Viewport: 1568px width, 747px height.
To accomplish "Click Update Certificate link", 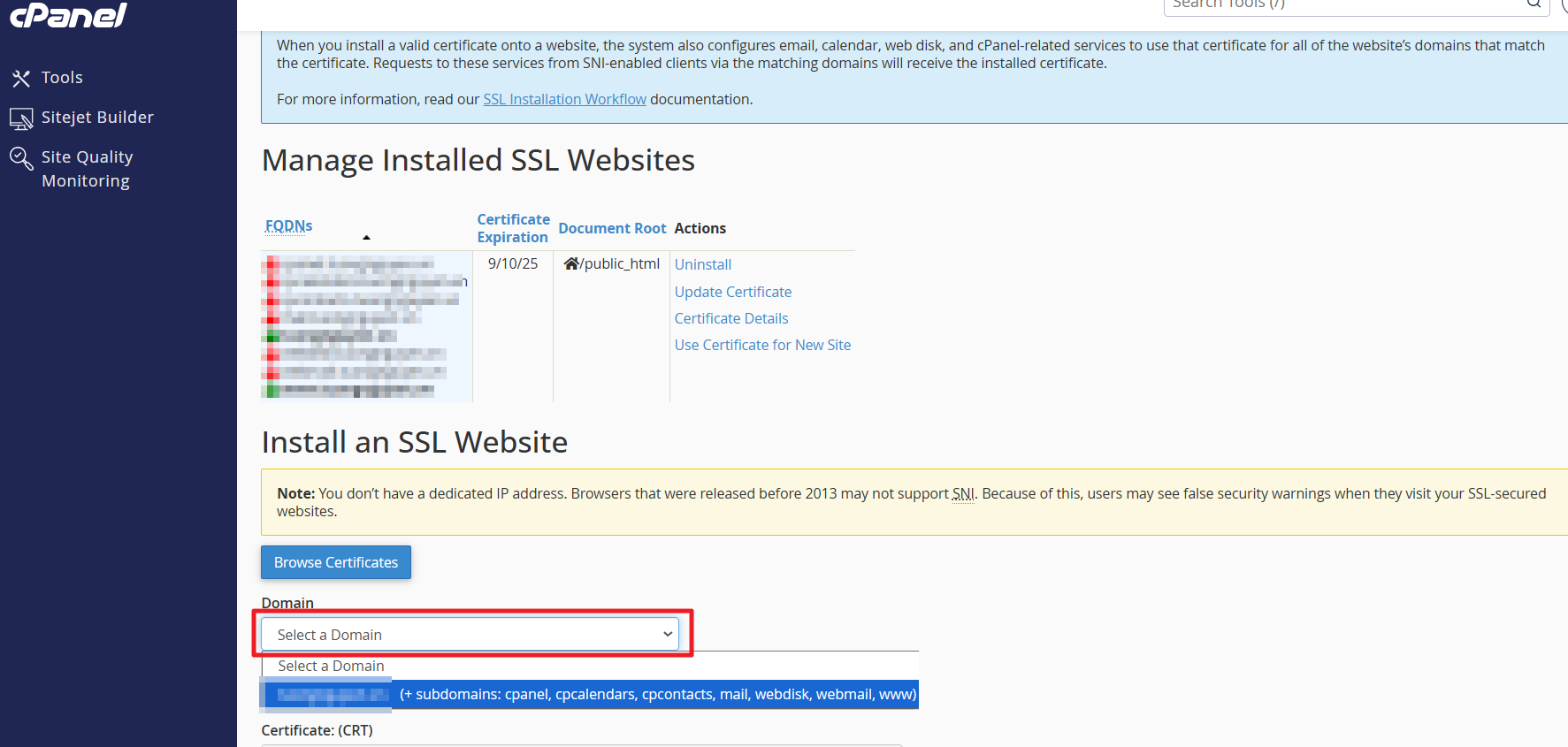I will click(733, 292).
